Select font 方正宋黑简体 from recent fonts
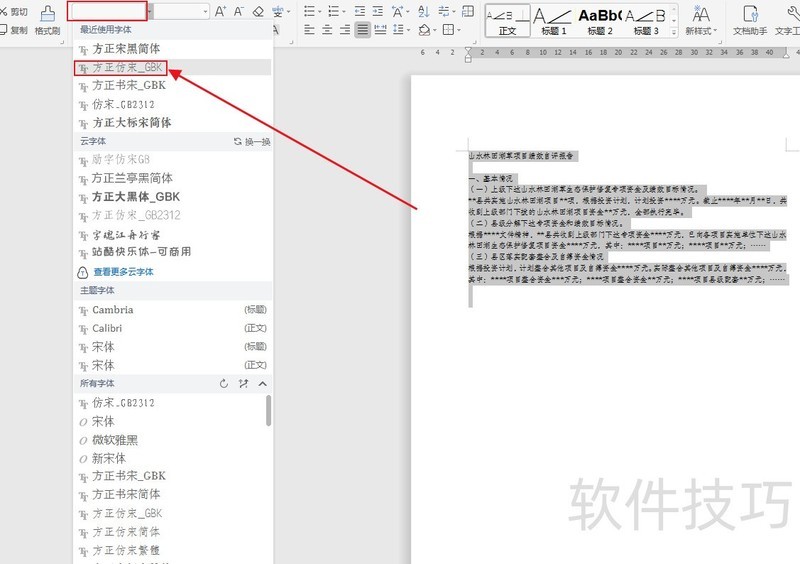800x564 pixels. click(x=173, y=49)
